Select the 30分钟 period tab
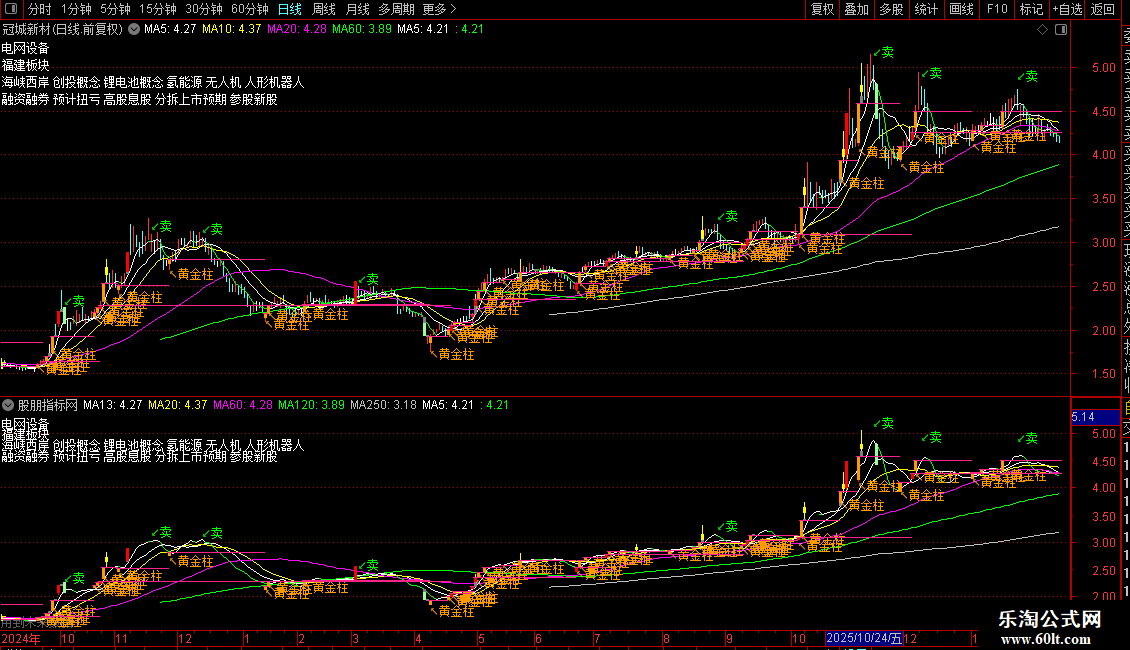The image size is (1130, 650). coord(204,9)
